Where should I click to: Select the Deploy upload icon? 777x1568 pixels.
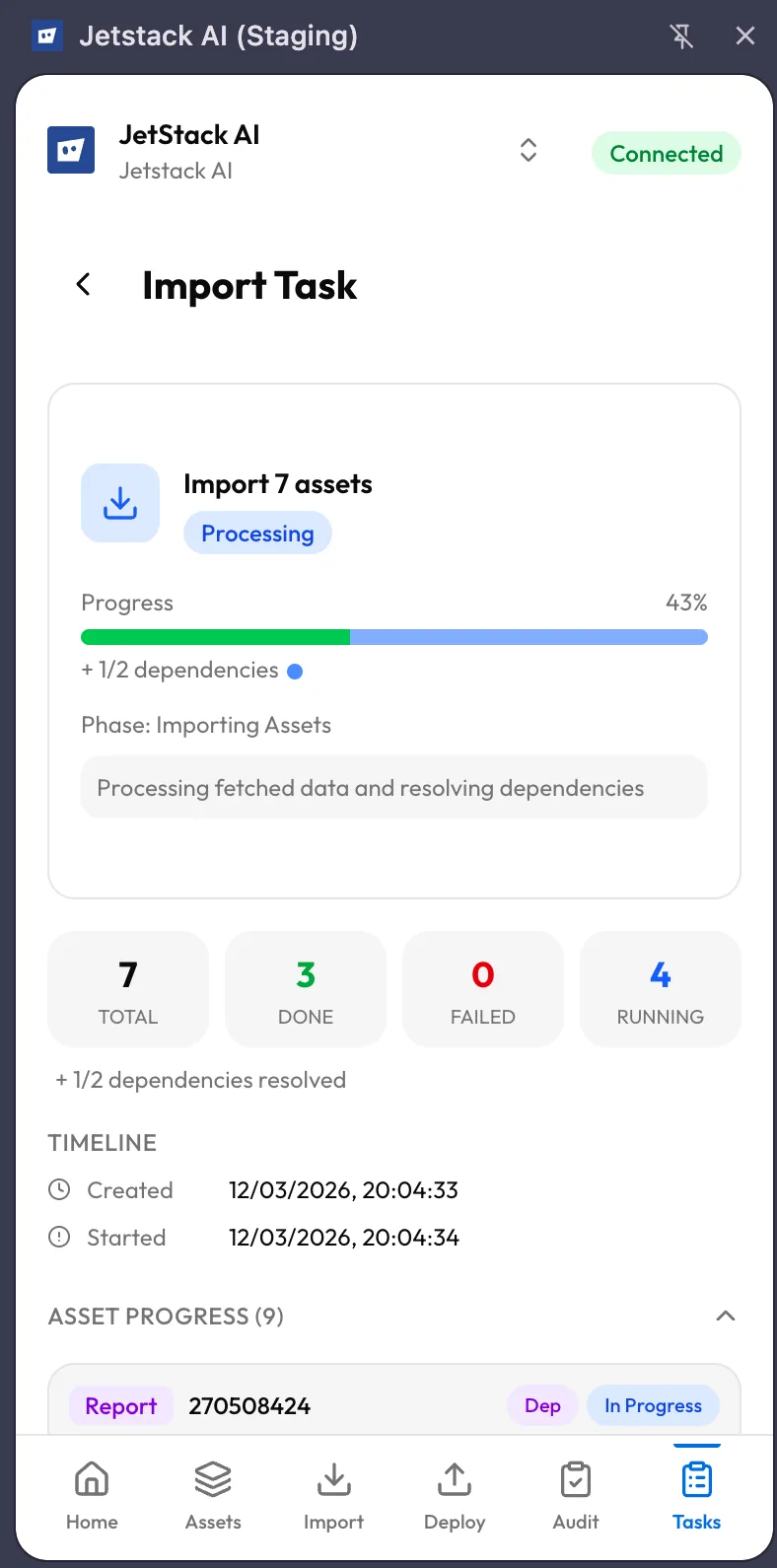point(454,1479)
